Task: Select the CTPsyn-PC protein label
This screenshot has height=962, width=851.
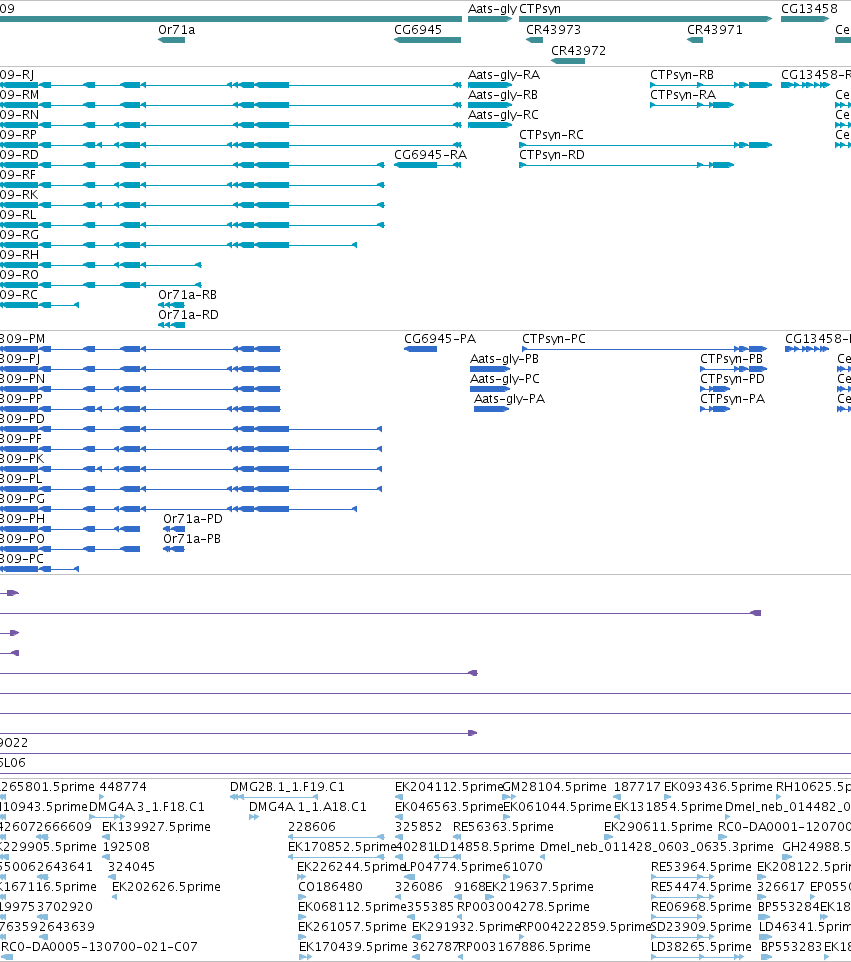Action: (554, 339)
